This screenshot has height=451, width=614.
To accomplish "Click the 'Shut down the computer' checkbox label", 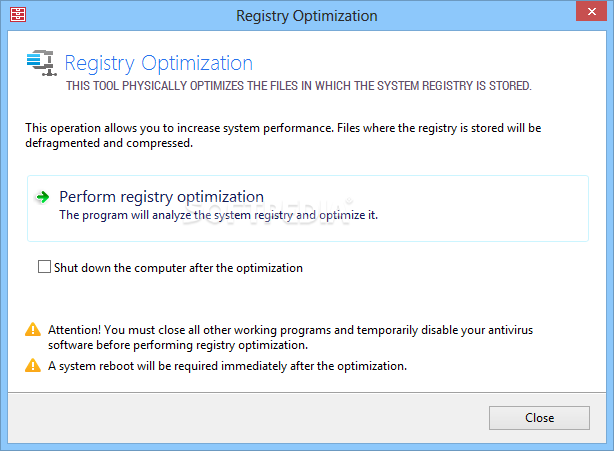I will 178,268.
